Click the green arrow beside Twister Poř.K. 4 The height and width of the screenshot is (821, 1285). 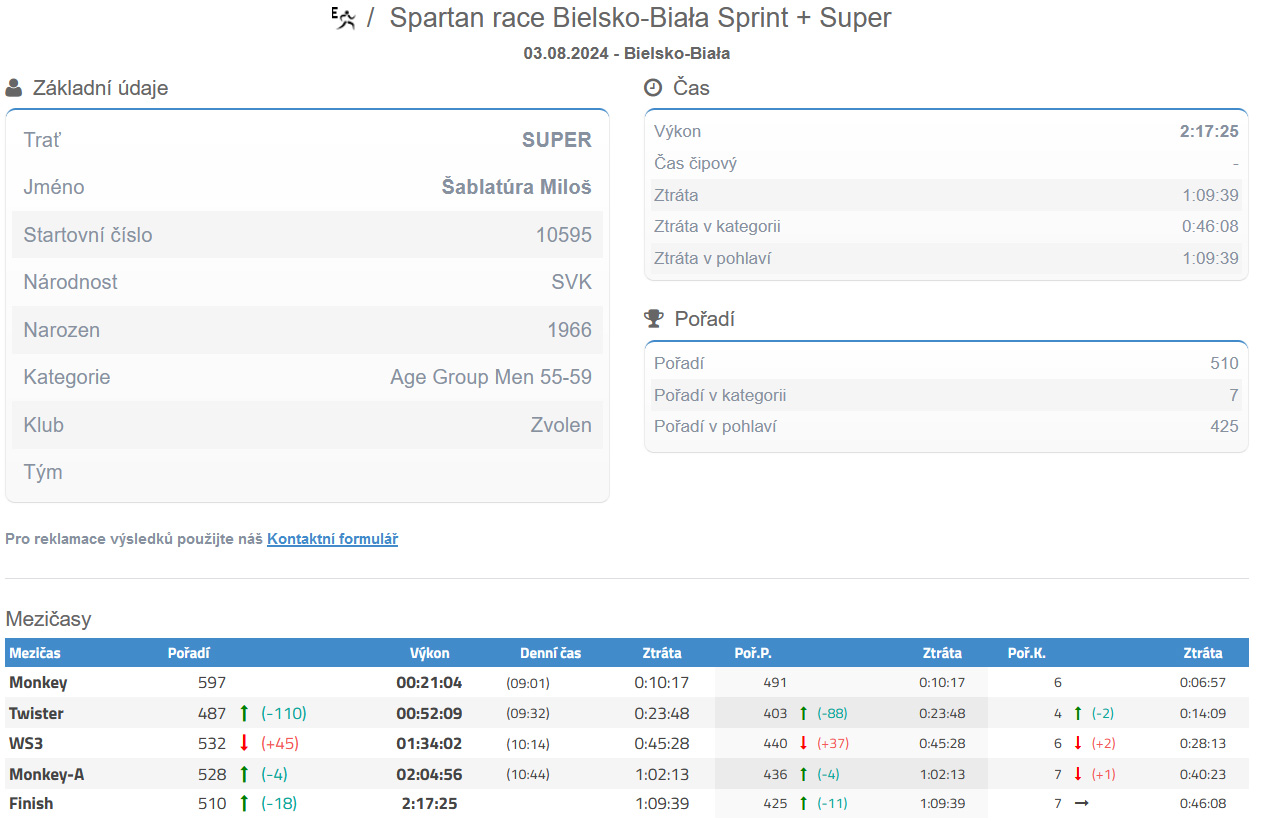tap(1077, 713)
